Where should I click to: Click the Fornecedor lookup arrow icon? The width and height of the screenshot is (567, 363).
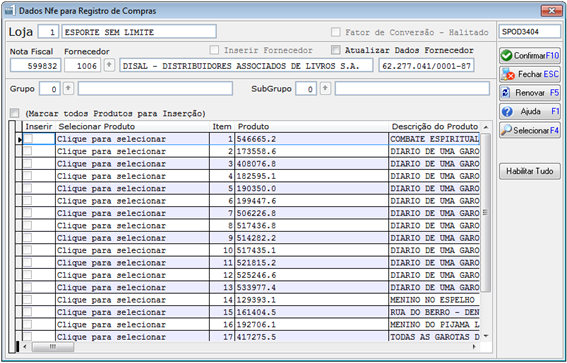109,65
